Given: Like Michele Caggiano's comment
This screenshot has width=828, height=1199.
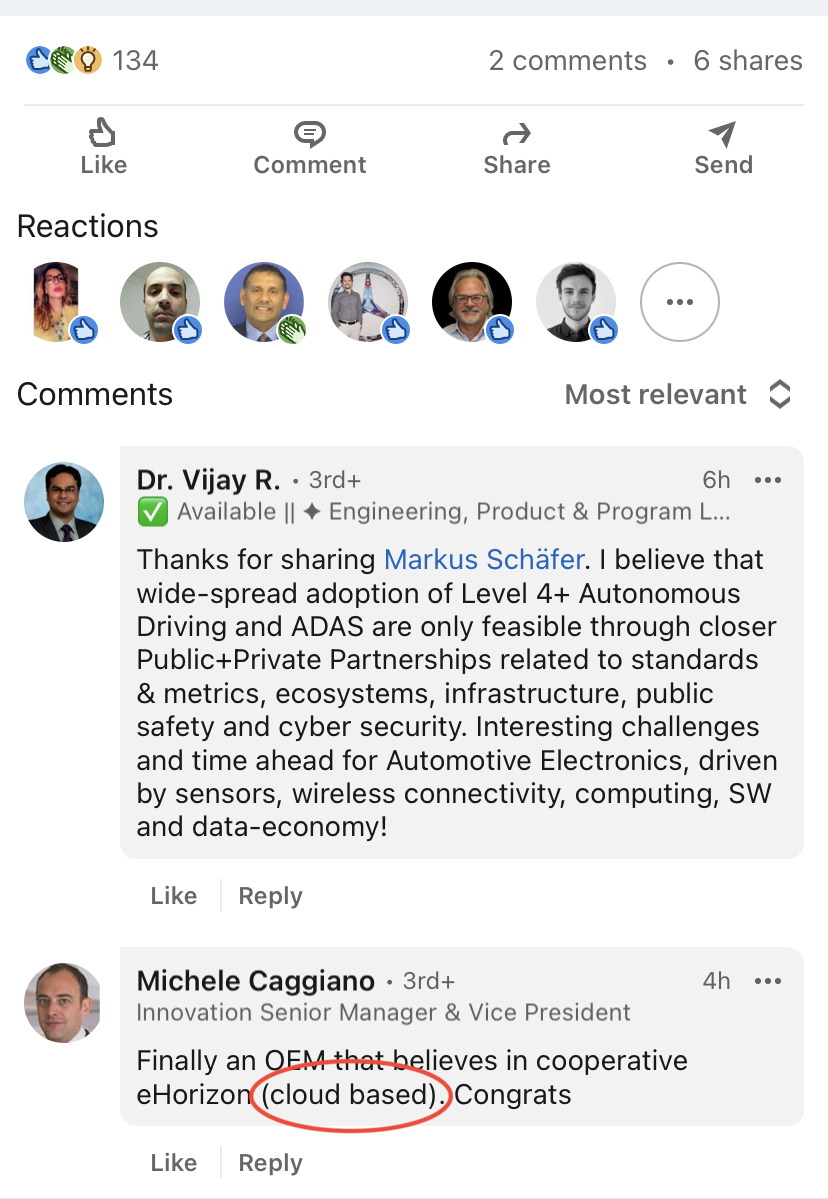Looking at the screenshot, I should coord(174,1163).
